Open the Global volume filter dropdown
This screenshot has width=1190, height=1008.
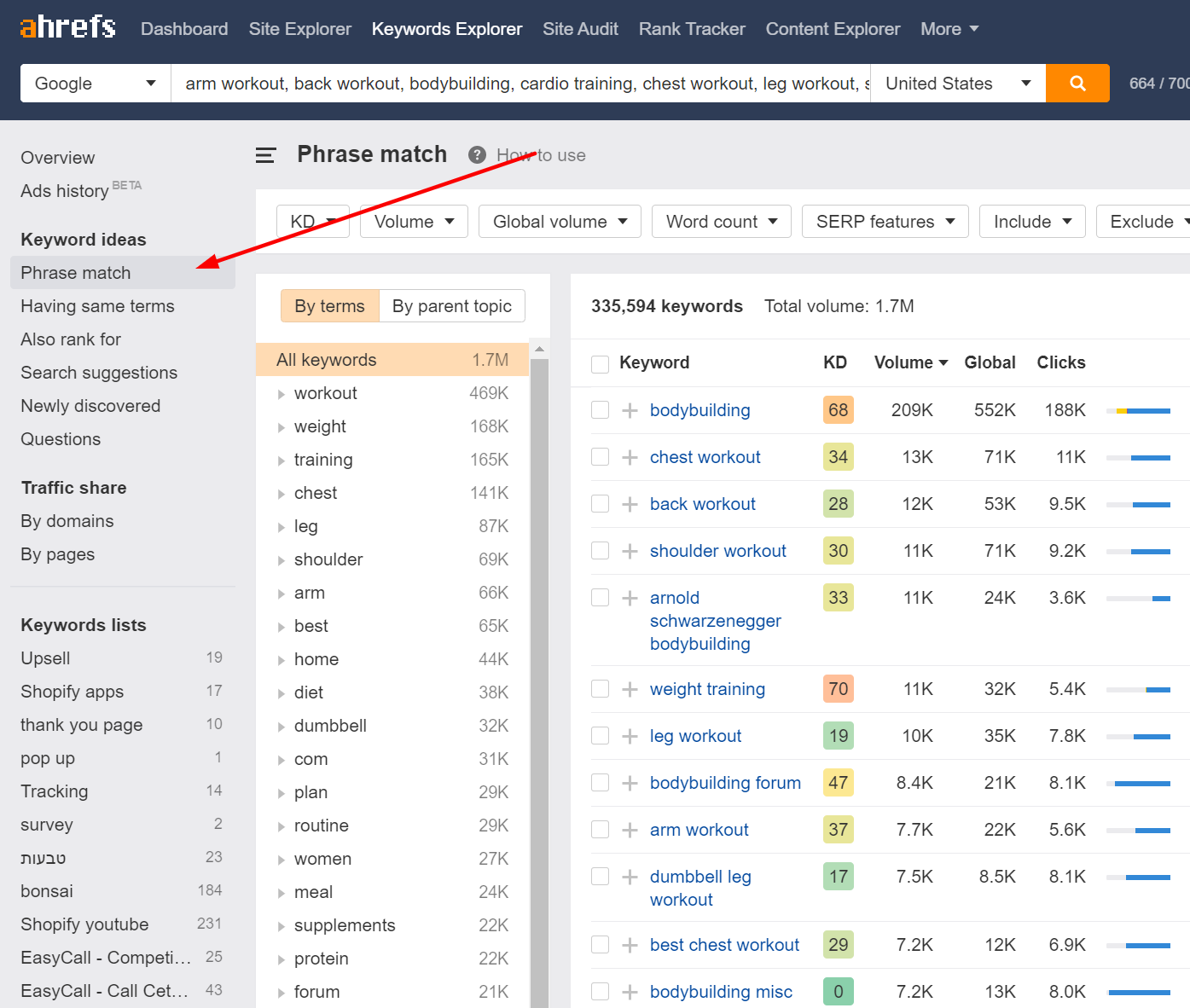pyautogui.click(x=560, y=222)
